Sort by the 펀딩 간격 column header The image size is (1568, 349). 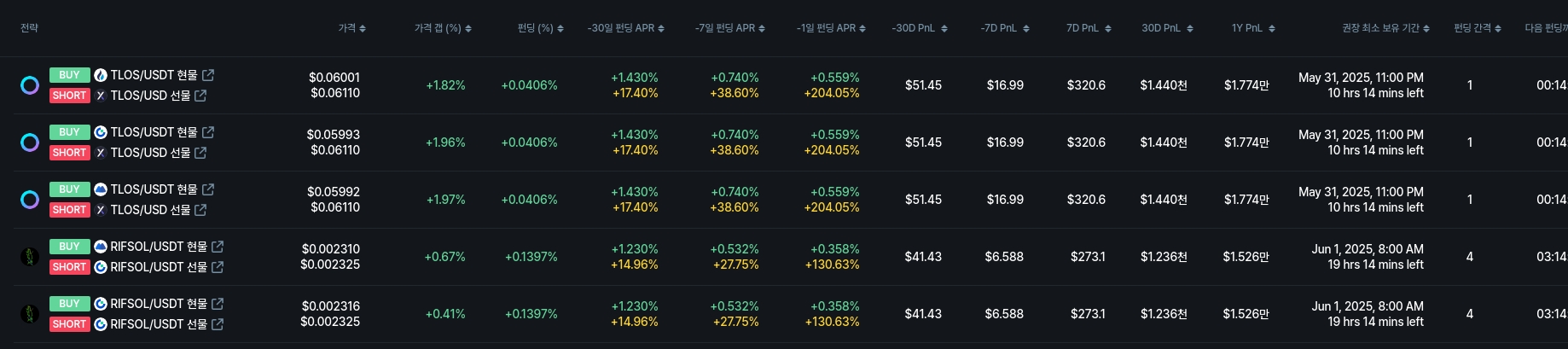(1473, 28)
